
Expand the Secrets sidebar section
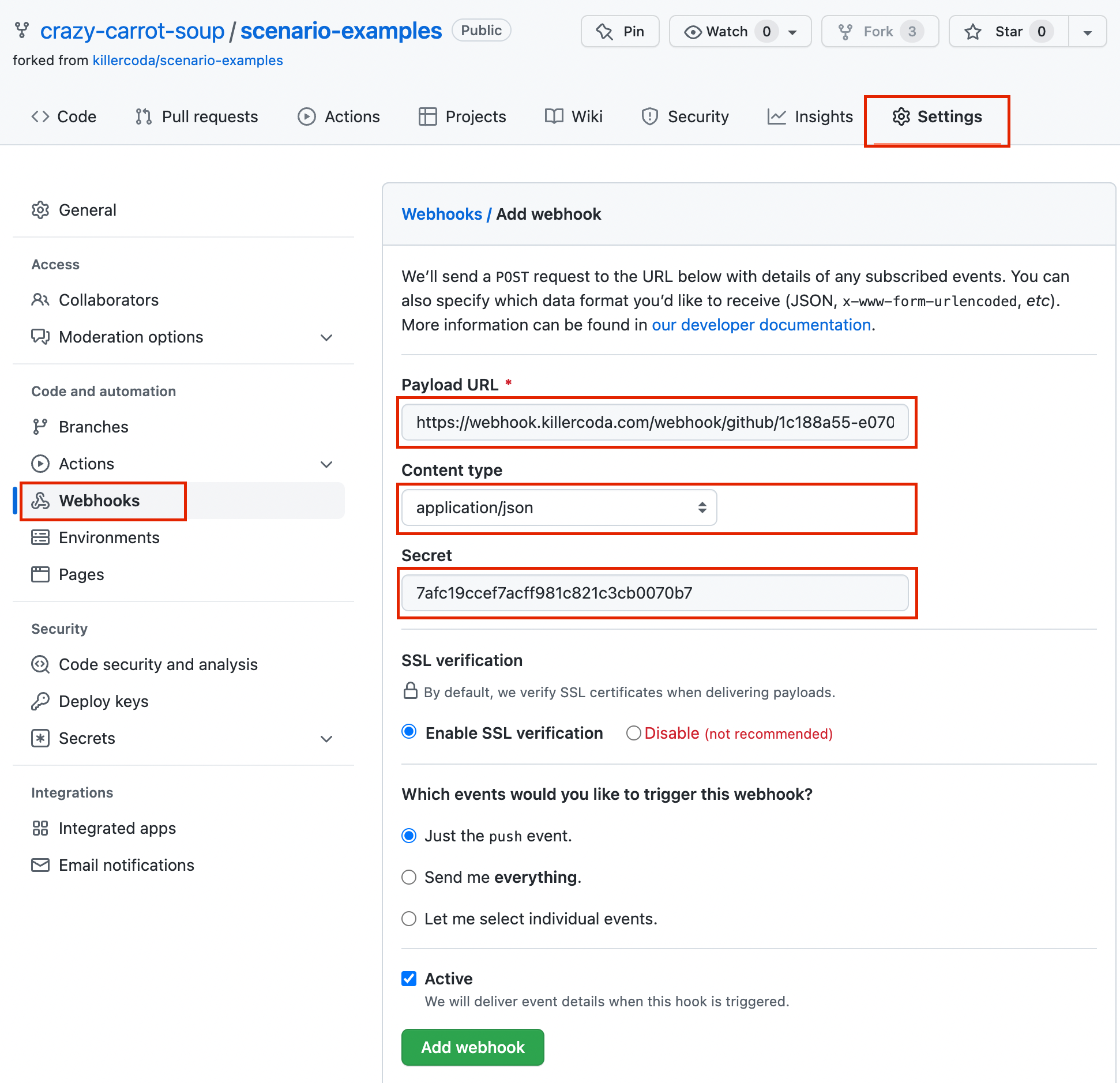pos(326,739)
